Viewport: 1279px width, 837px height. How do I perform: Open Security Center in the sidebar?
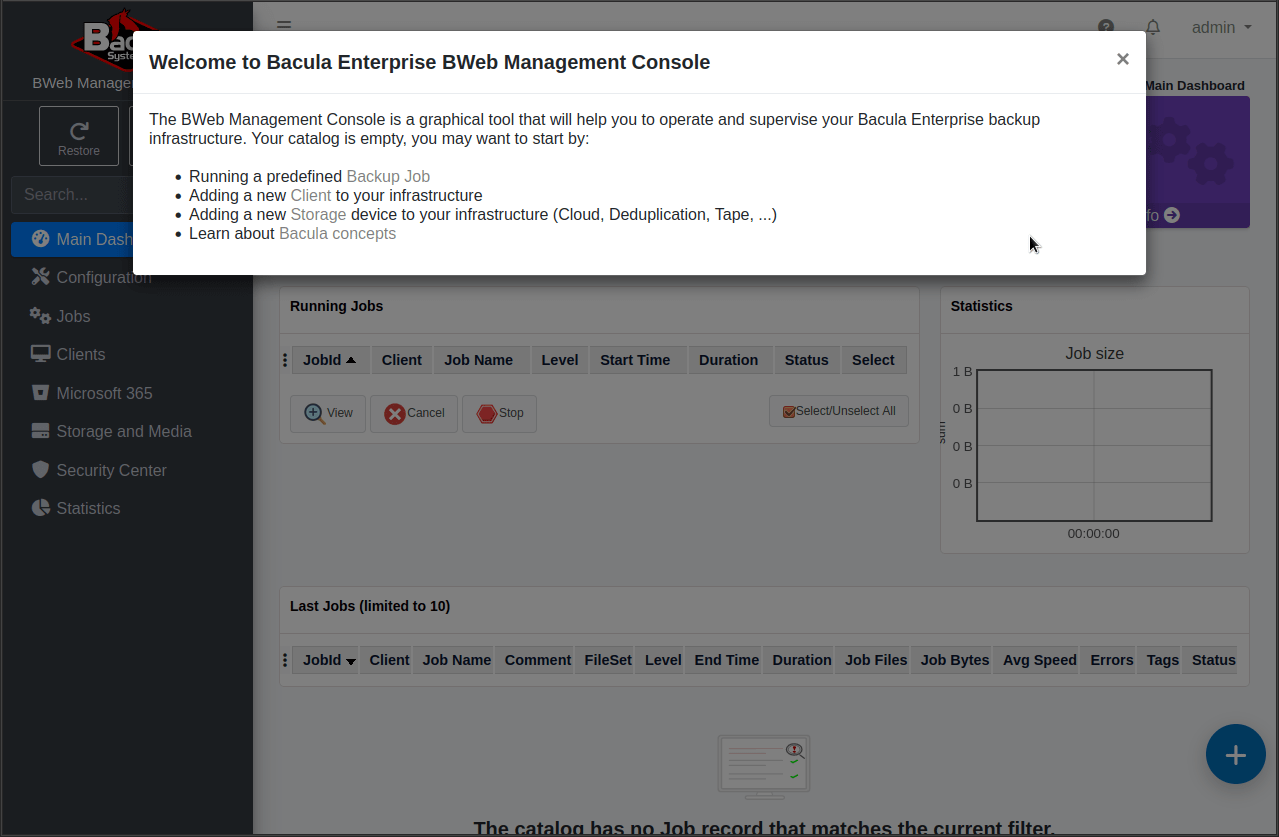pyautogui.click(x=99, y=470)
